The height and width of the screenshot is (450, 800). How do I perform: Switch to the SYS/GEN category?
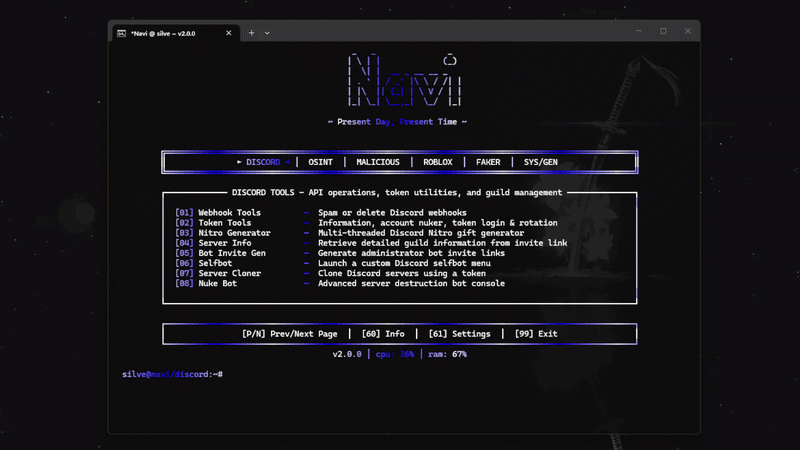tap(541, 162)
